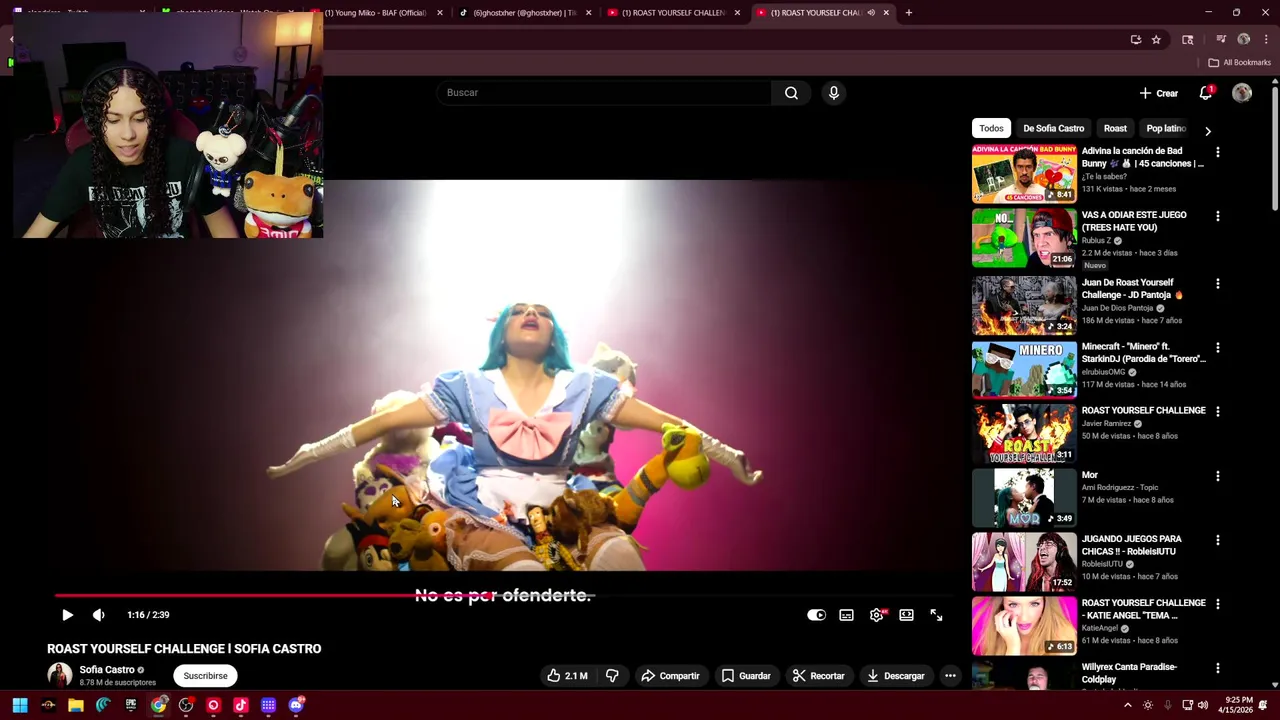Open the All Bookmarks folder

pyautogui.click(x=1239, y=63)
